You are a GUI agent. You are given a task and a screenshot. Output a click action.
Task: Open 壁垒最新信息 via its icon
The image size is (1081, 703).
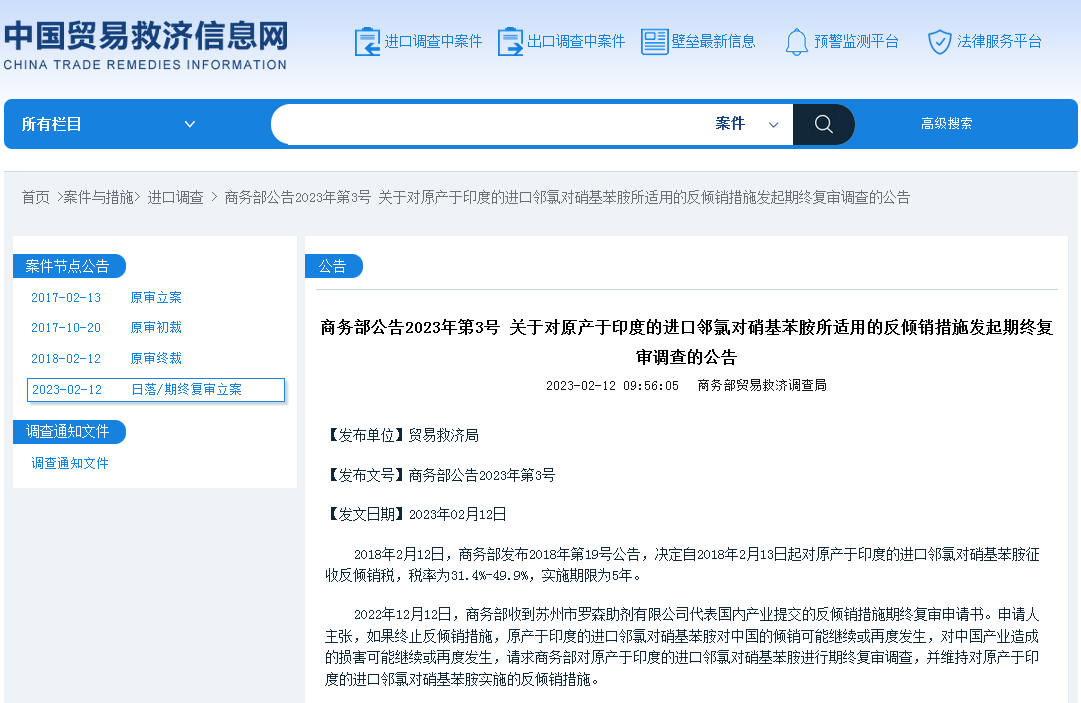(x=655, y=41)
